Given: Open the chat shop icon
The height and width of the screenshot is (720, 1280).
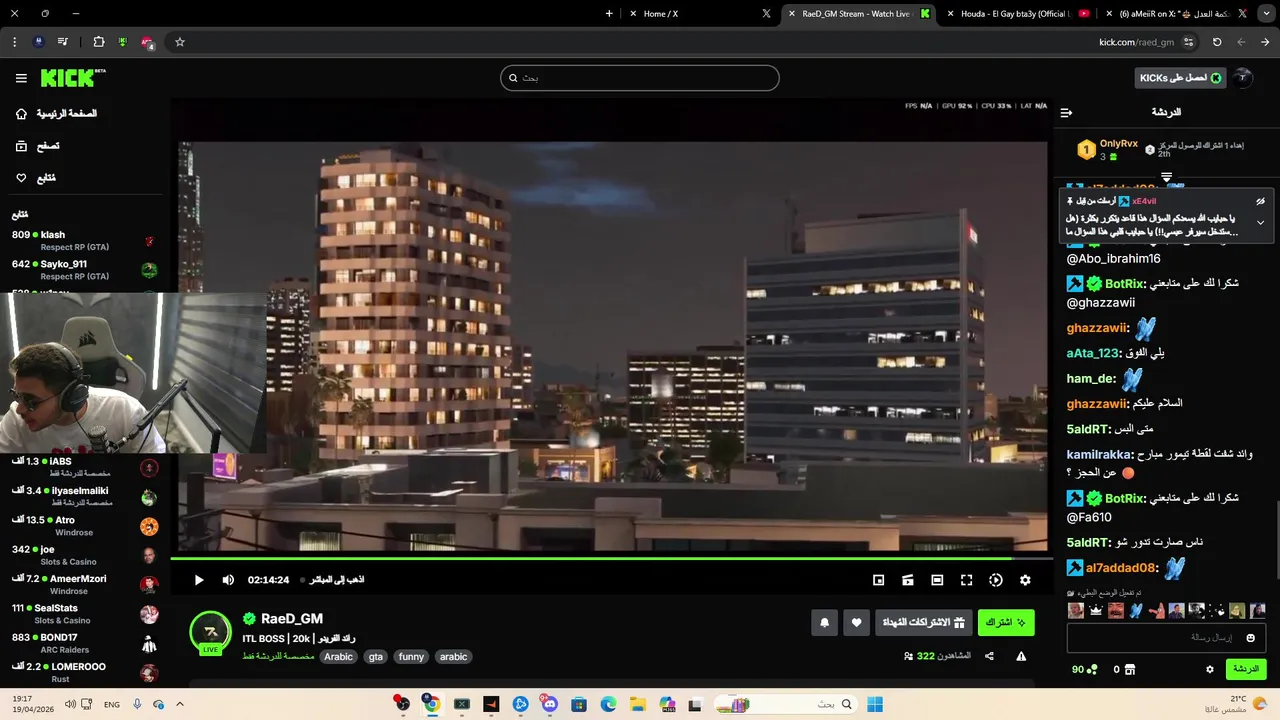Looking at the screenshot, I should pyautogui.click(x=1130, y=669).
